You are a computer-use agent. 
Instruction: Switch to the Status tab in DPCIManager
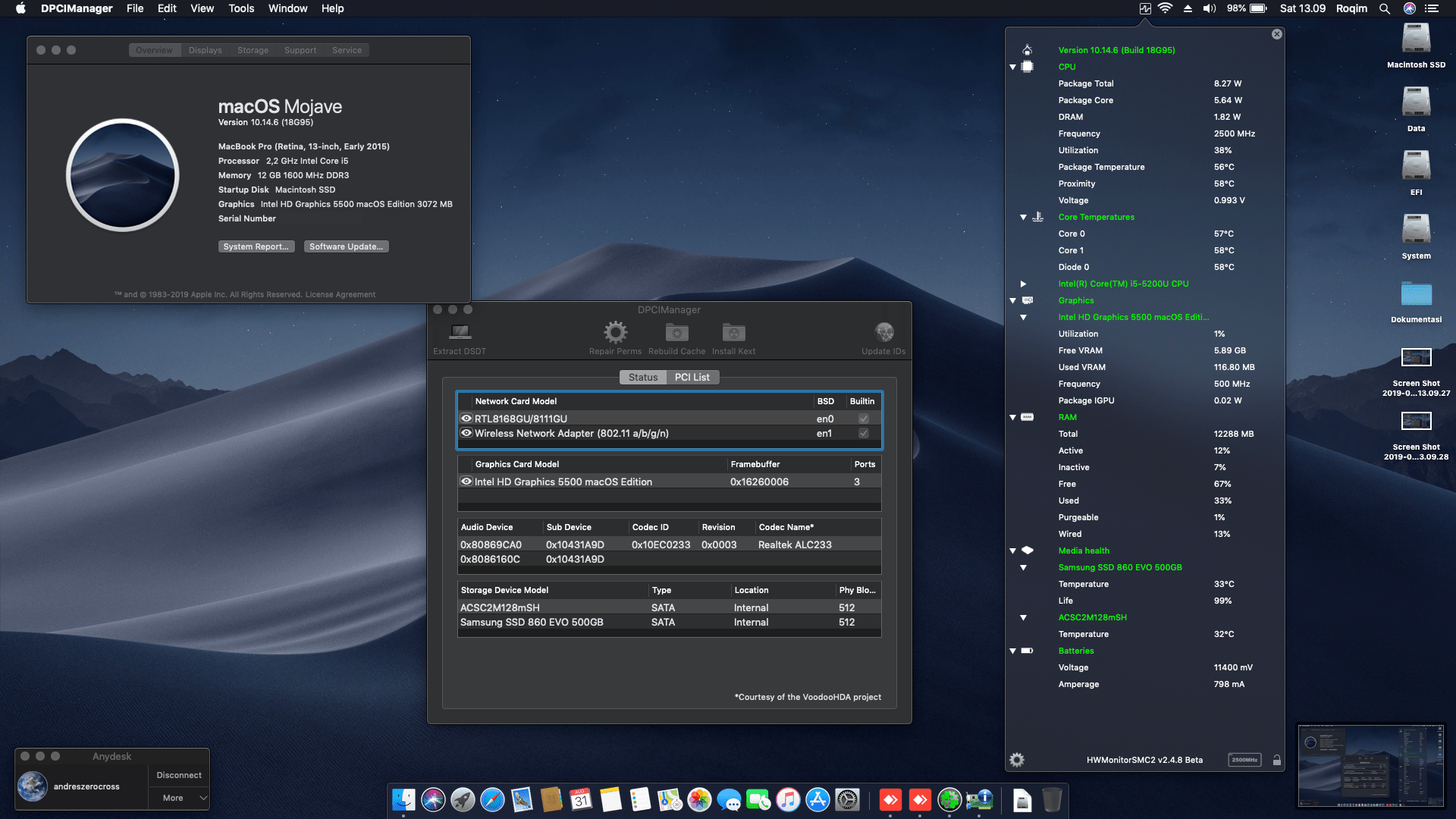(x=643, y=377)
